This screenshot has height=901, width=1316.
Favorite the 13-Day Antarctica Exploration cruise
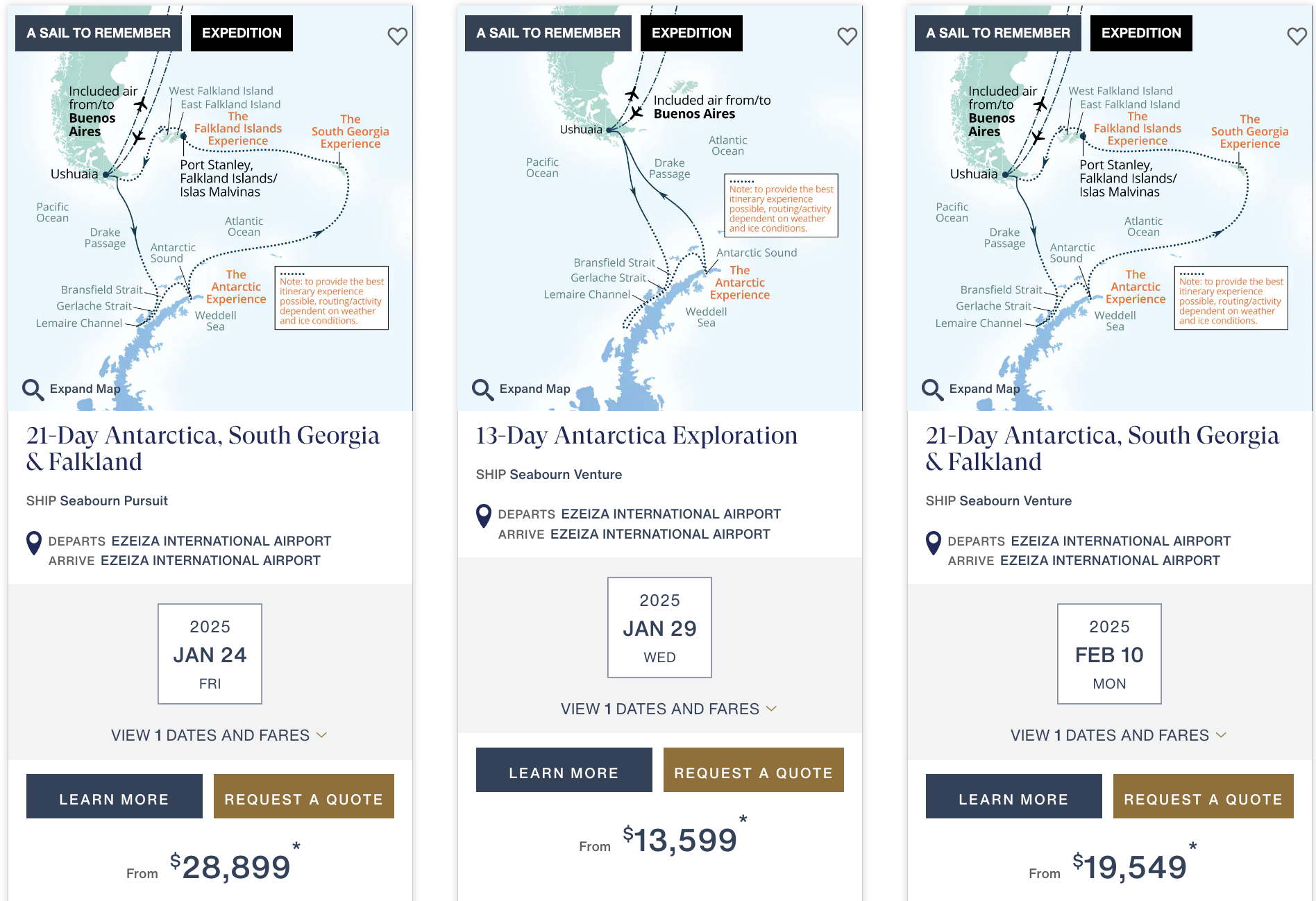847,36
